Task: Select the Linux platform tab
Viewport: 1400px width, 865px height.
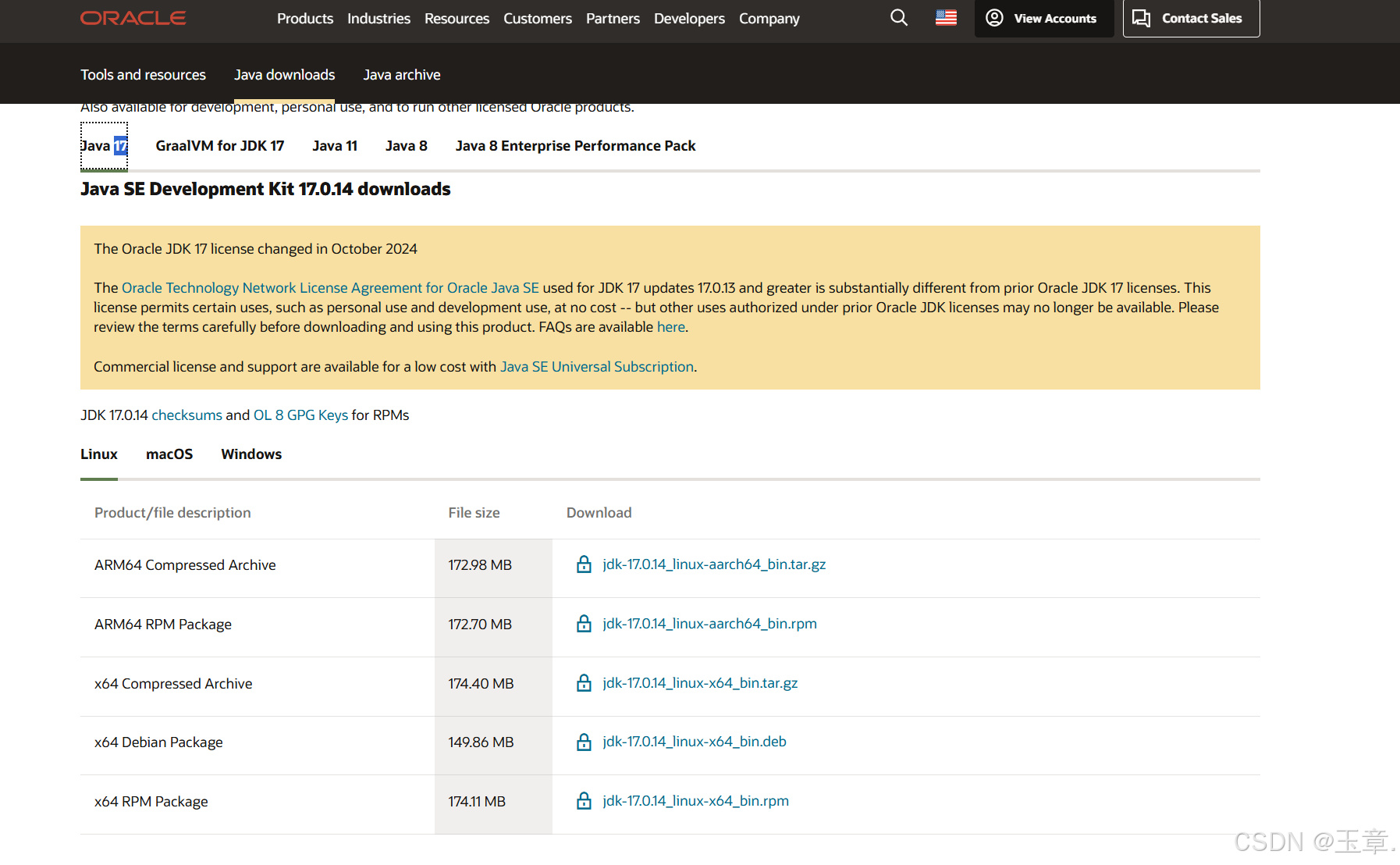Action: pos(99,454)
